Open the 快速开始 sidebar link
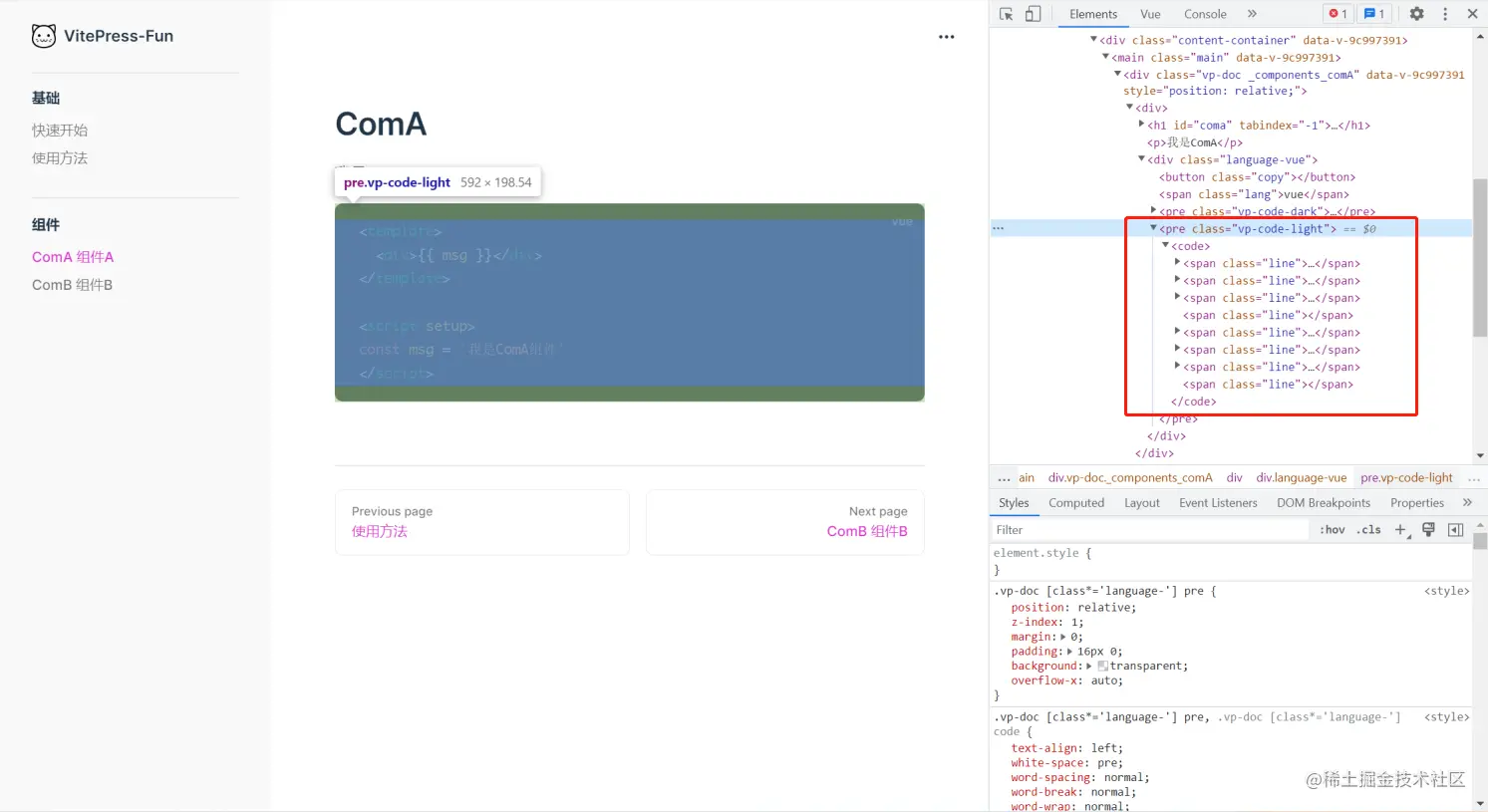1488x812 pixels. 60,131
